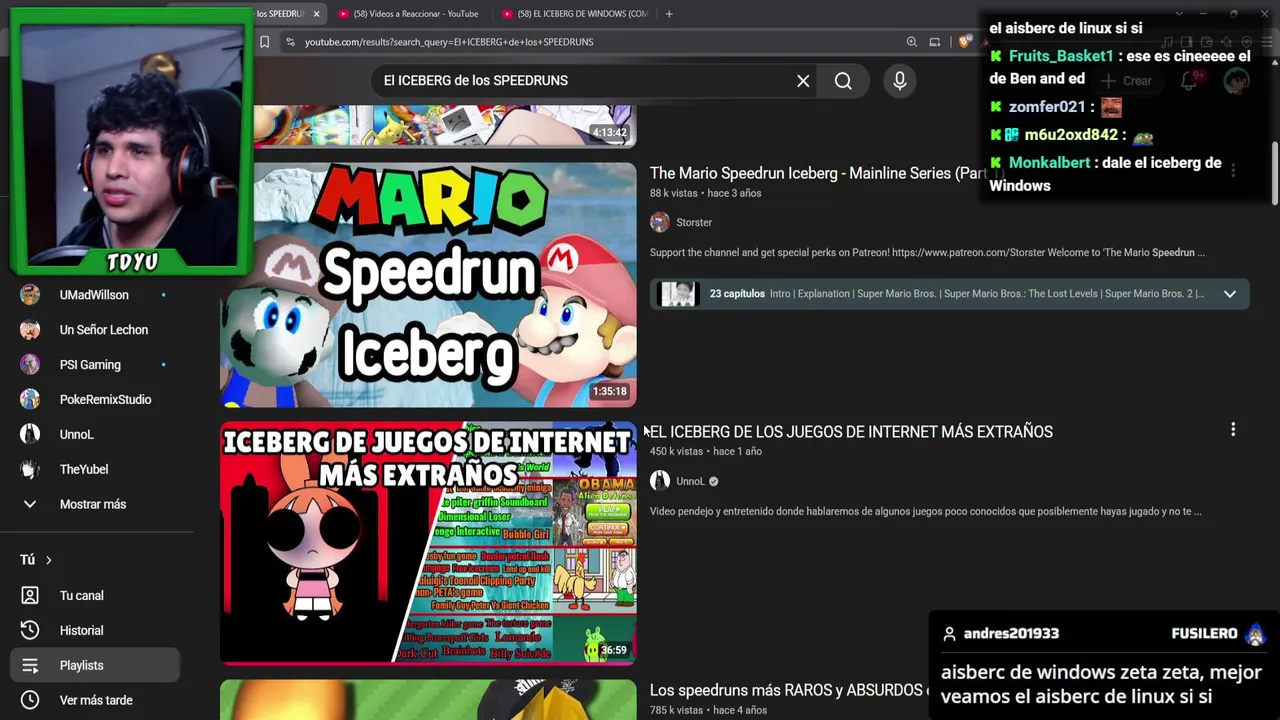Viewport: 1280px width, 720px height.
Task: Open the cast icon in the address bar
Action: tap(935, 42)
